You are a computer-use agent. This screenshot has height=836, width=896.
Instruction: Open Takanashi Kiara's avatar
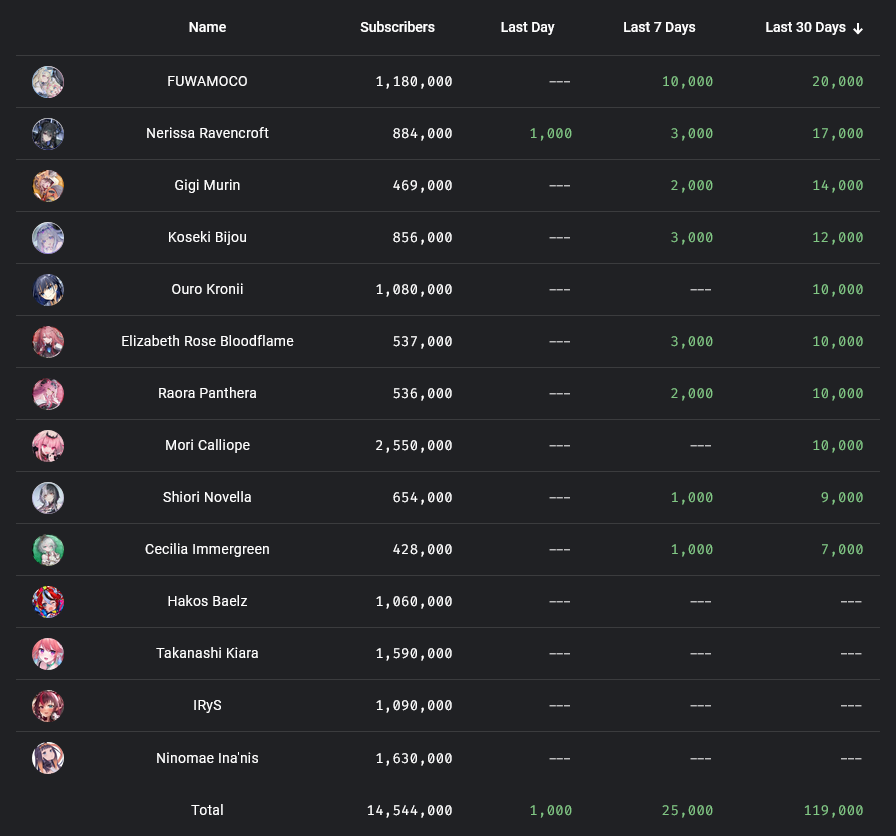click(48, 654)
